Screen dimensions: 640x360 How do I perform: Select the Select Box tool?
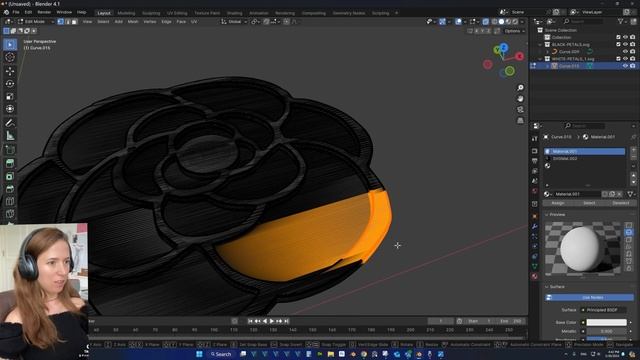pyautogui.click(x=10, y=44)
